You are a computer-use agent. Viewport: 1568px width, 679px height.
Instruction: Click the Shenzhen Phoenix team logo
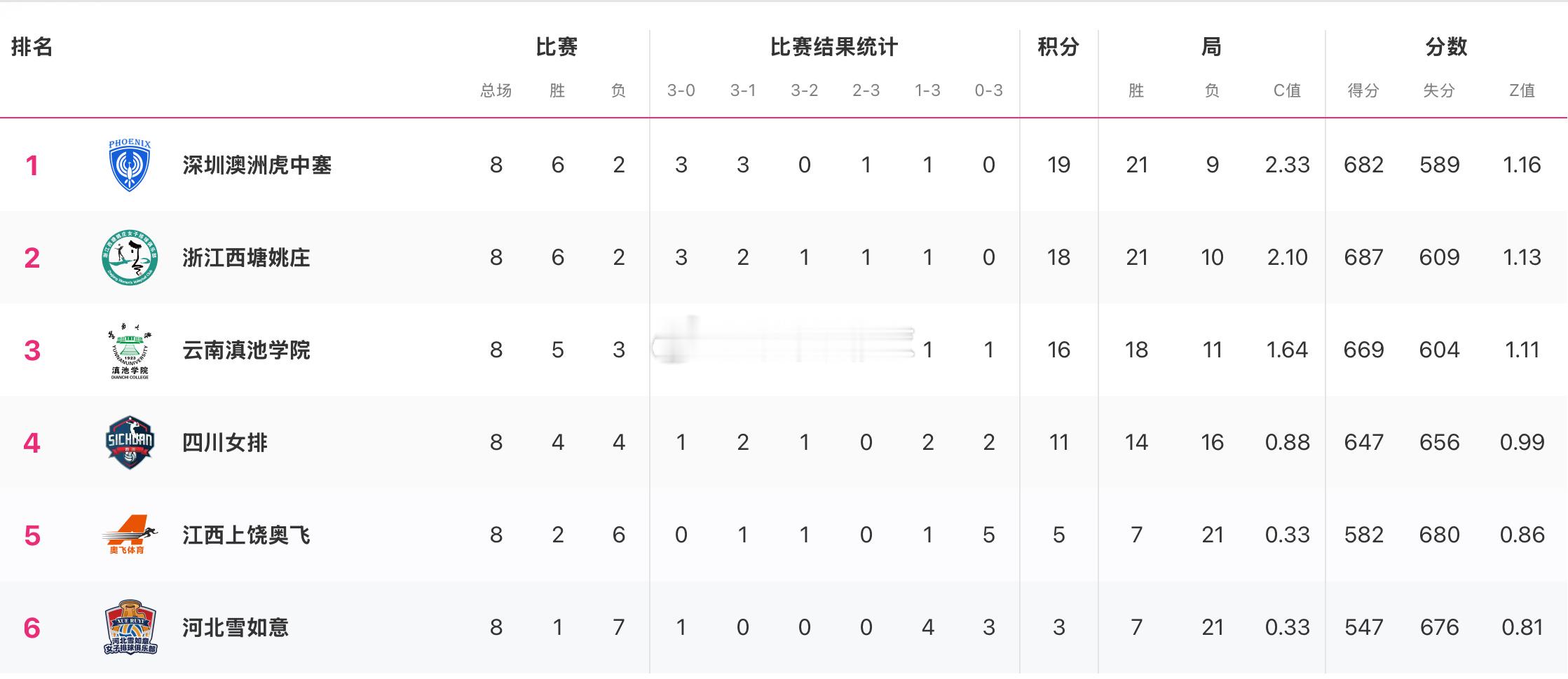[x=130, y=165]
